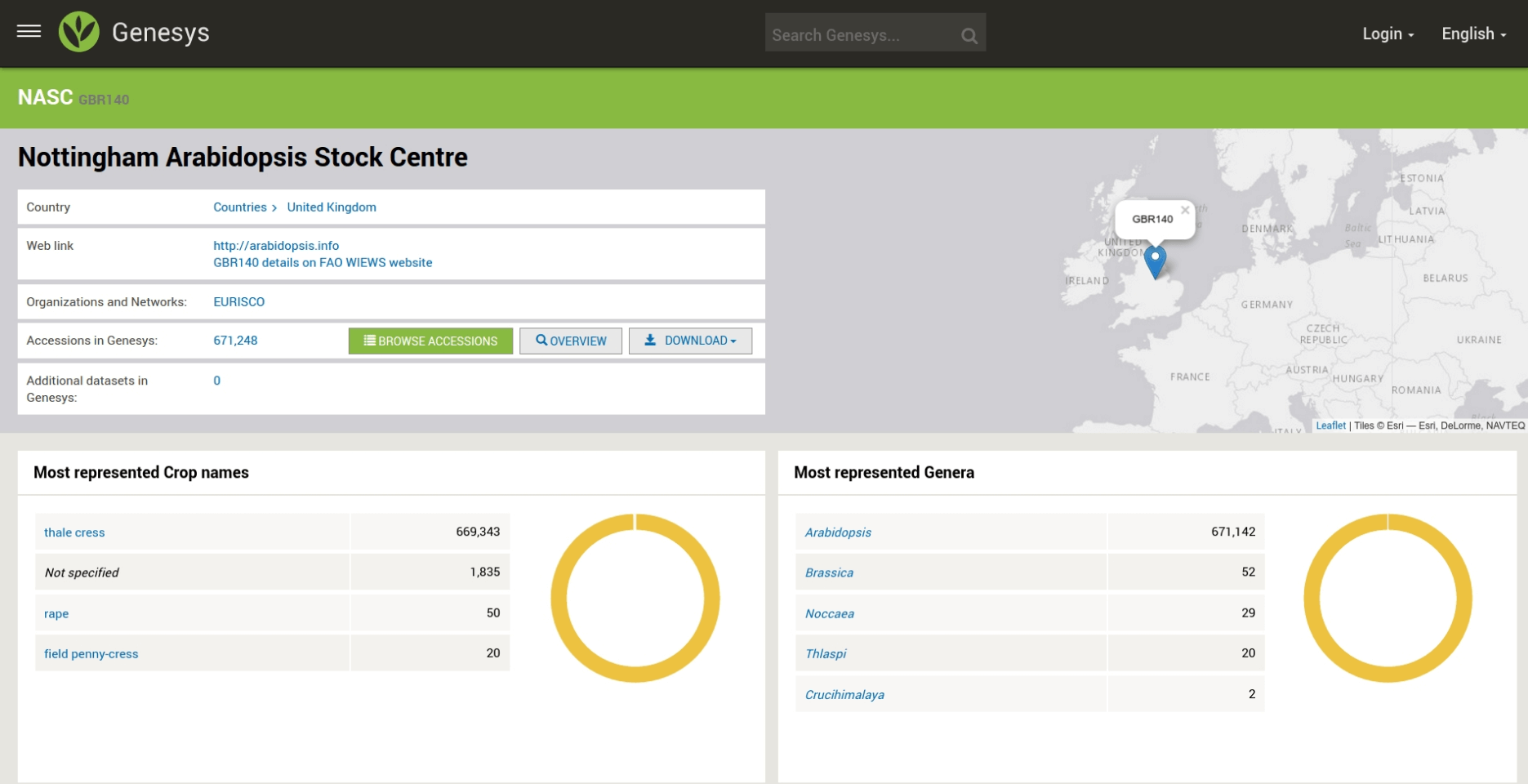Open GBR140 details on FAO WIEWS website
The image size is (1528, 784).
(323, 262)
